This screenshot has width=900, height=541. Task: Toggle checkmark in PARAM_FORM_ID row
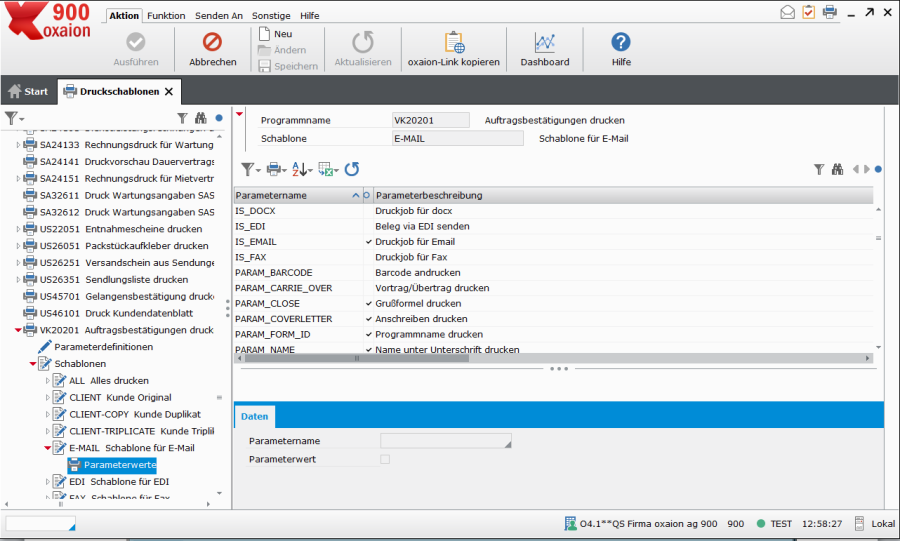[x=368, y=334]
